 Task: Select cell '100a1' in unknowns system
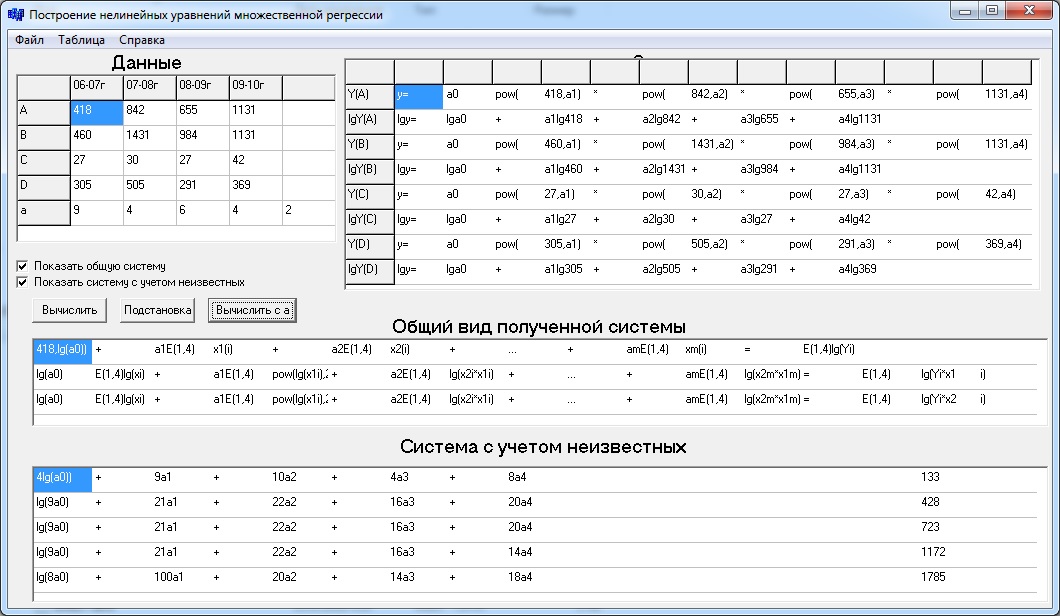(x=180, y=579)
